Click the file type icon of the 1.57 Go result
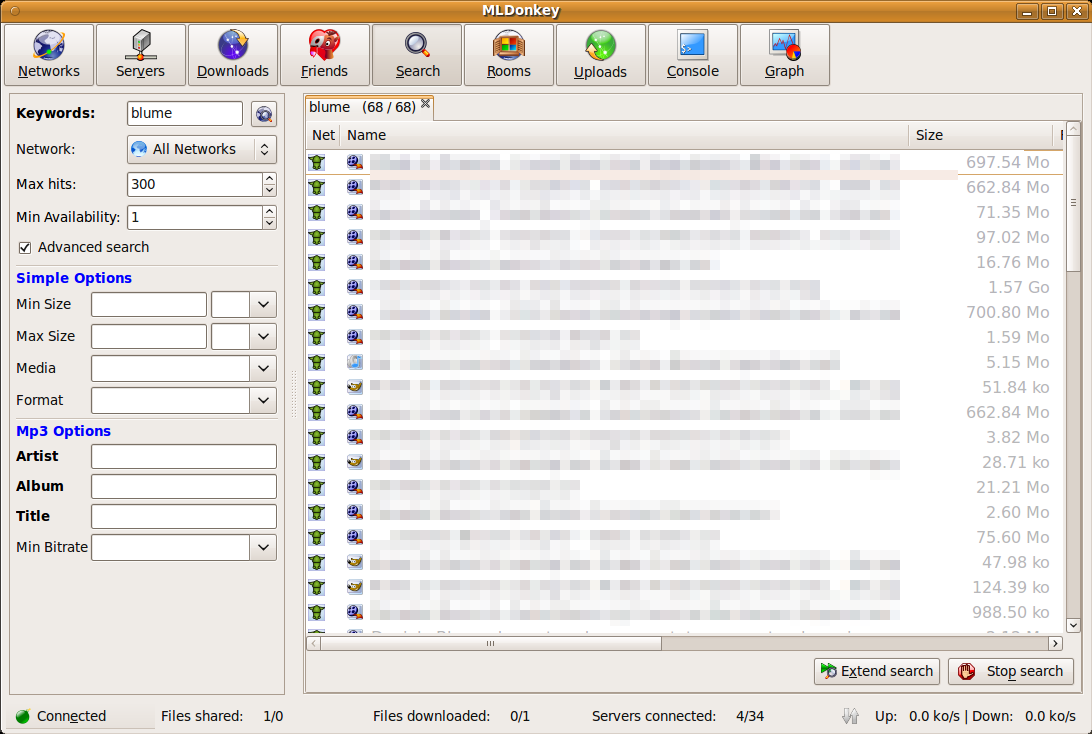1092x734 pixels. click(354, 287)
